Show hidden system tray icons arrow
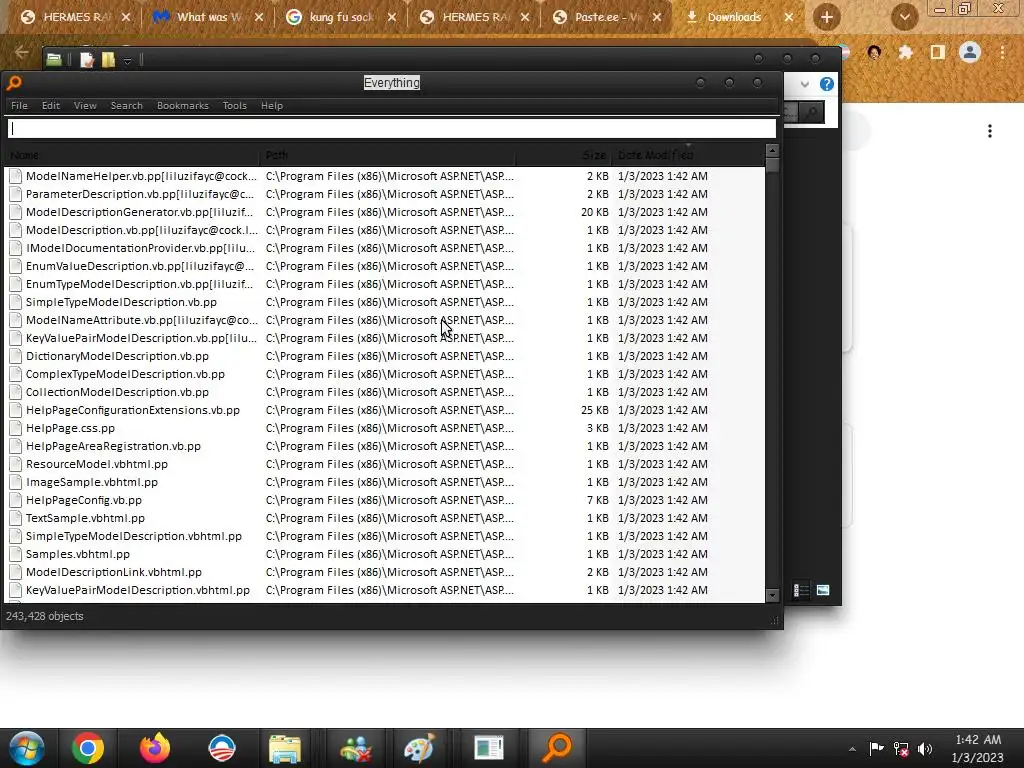 852,748
